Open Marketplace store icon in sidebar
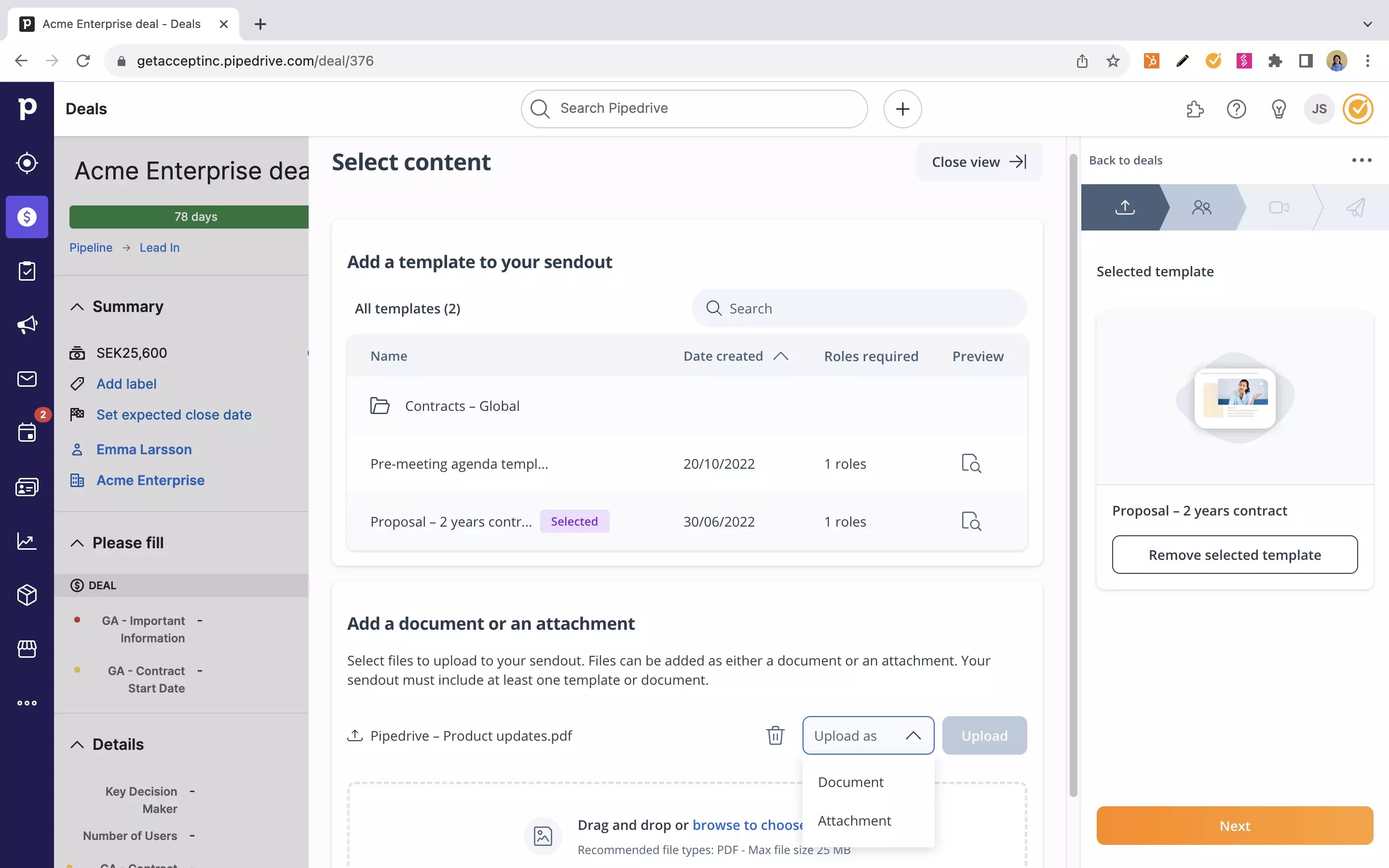The width and height of the screenshot is (1389, 868). click(x=27, y=649)
